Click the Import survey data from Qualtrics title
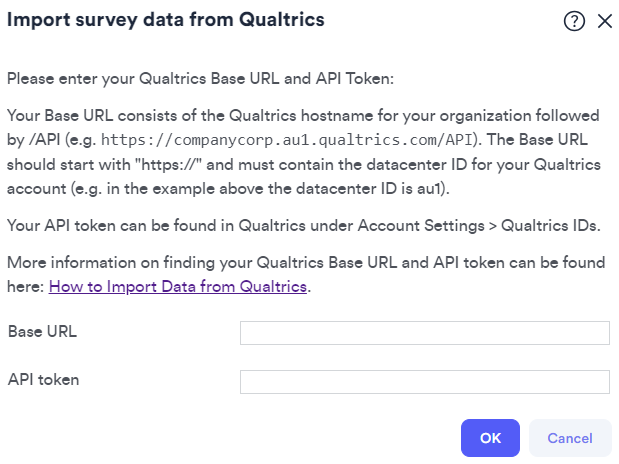The image size is (619, 464). [x=166, y=20]
